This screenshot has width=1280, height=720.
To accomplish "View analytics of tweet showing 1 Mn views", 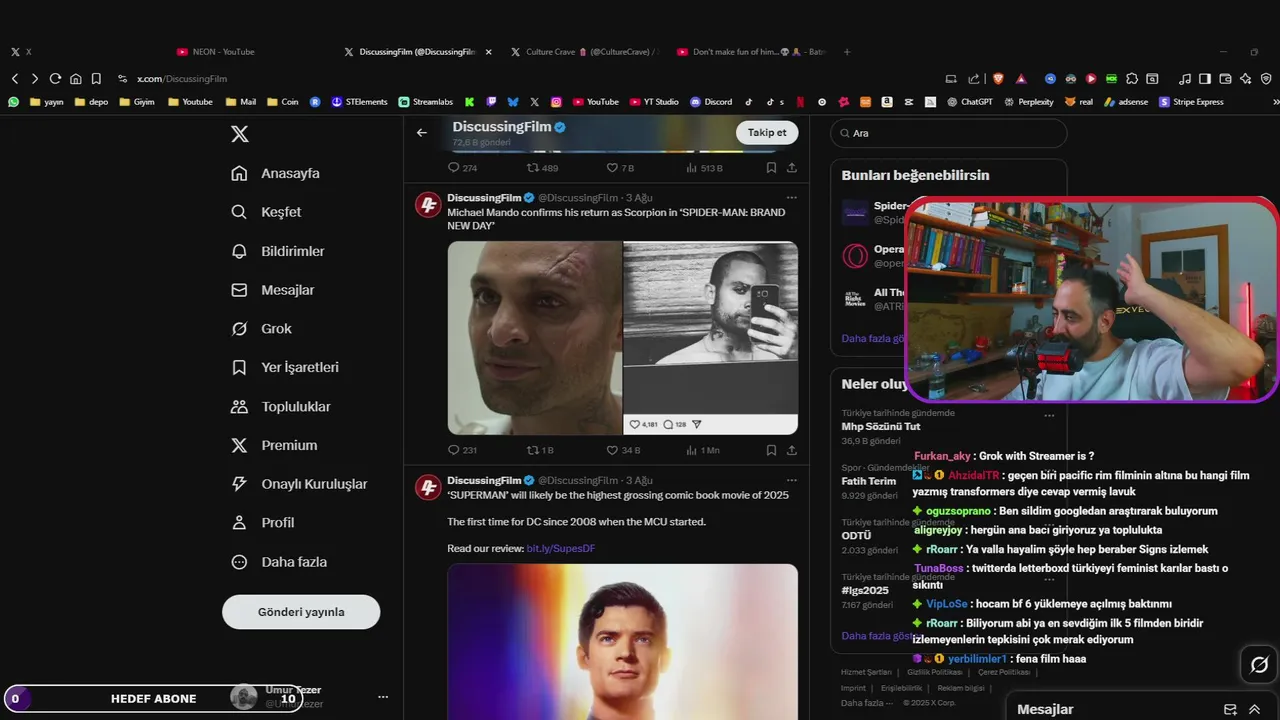I will [x=702, y=450].
